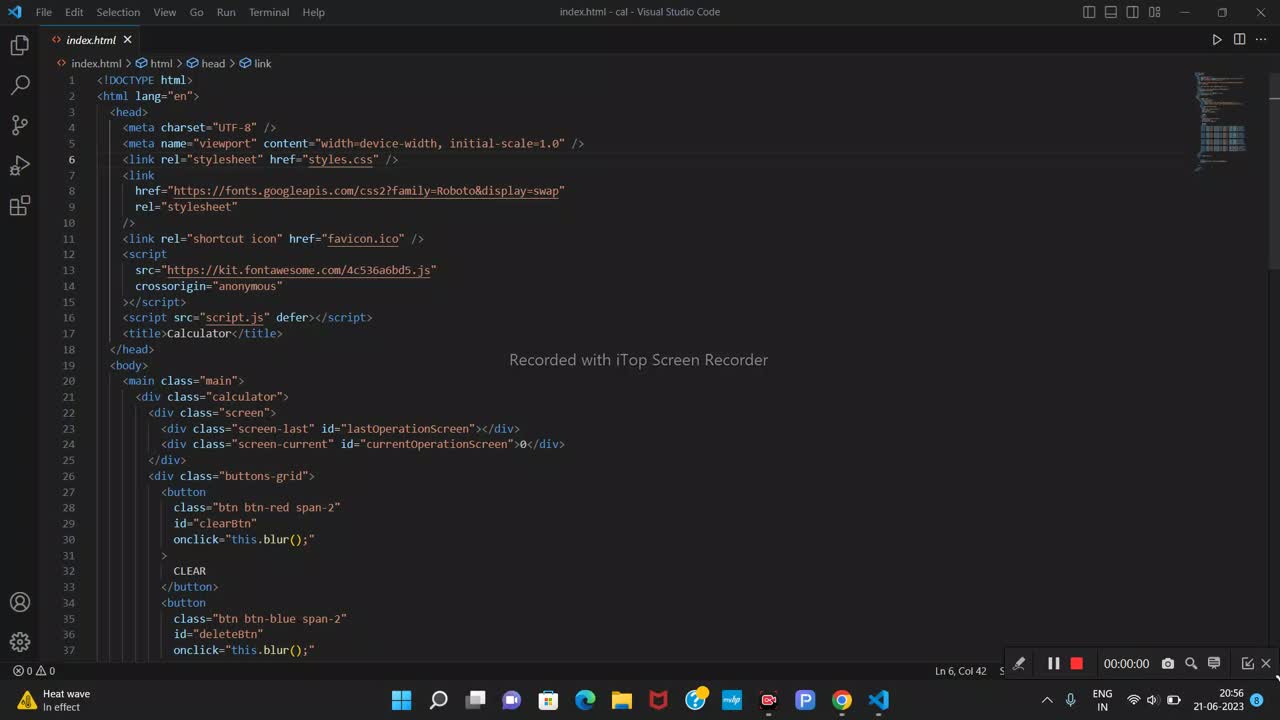The height and width of the screenshot is (720, 1280).
Task: Open the Extensions view
Action: (x=19, y=206)
